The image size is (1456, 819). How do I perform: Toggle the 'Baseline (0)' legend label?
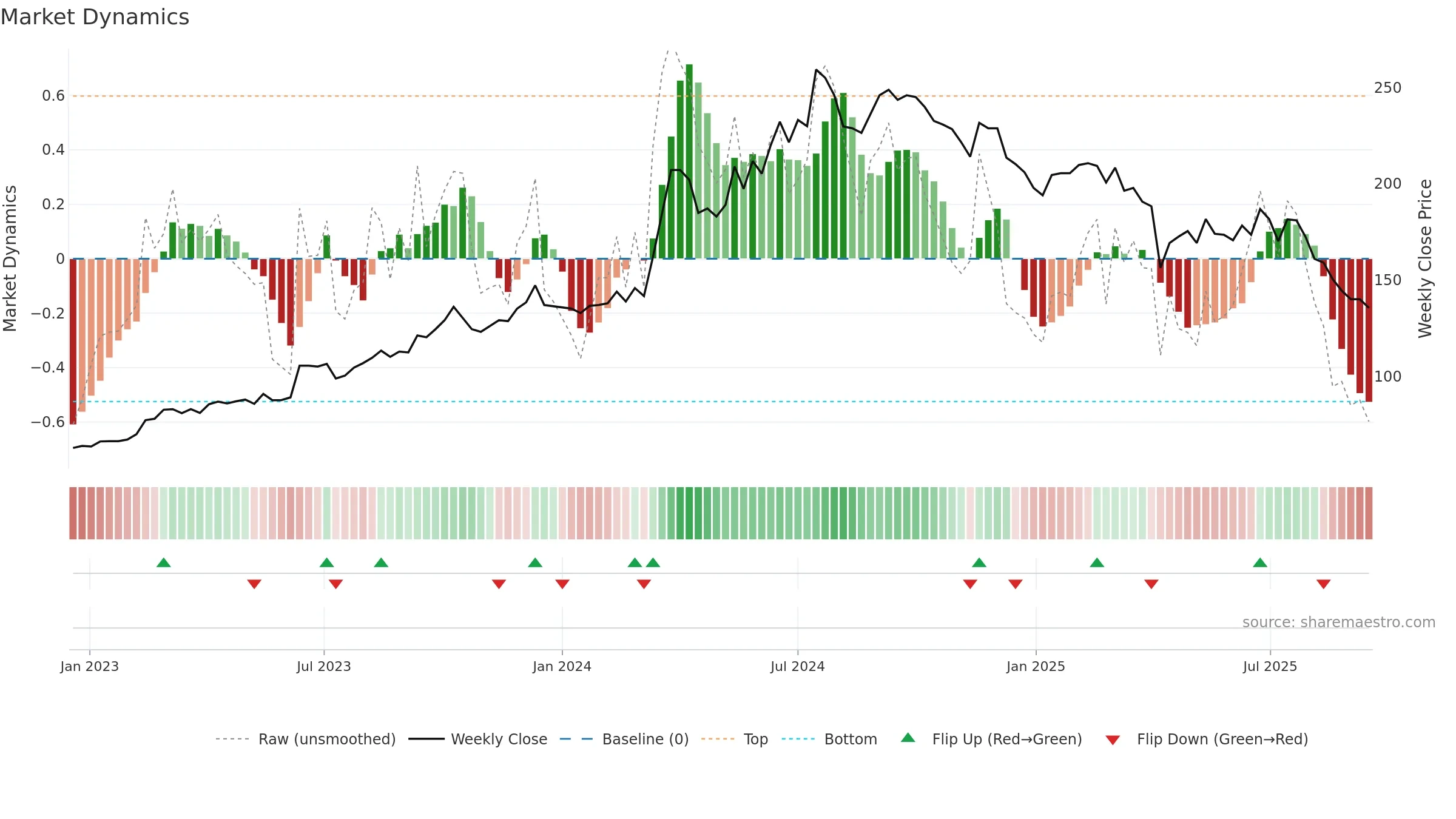pos(645,739)
